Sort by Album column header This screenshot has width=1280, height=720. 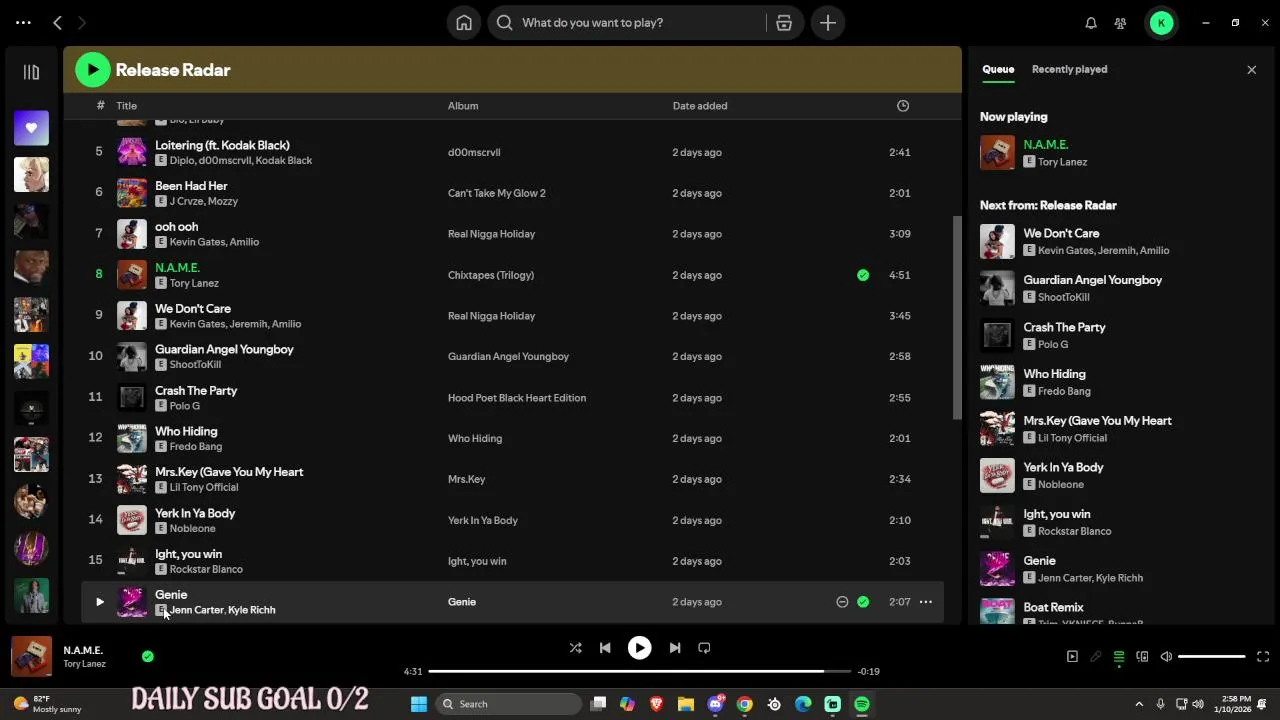coord(463,106)
